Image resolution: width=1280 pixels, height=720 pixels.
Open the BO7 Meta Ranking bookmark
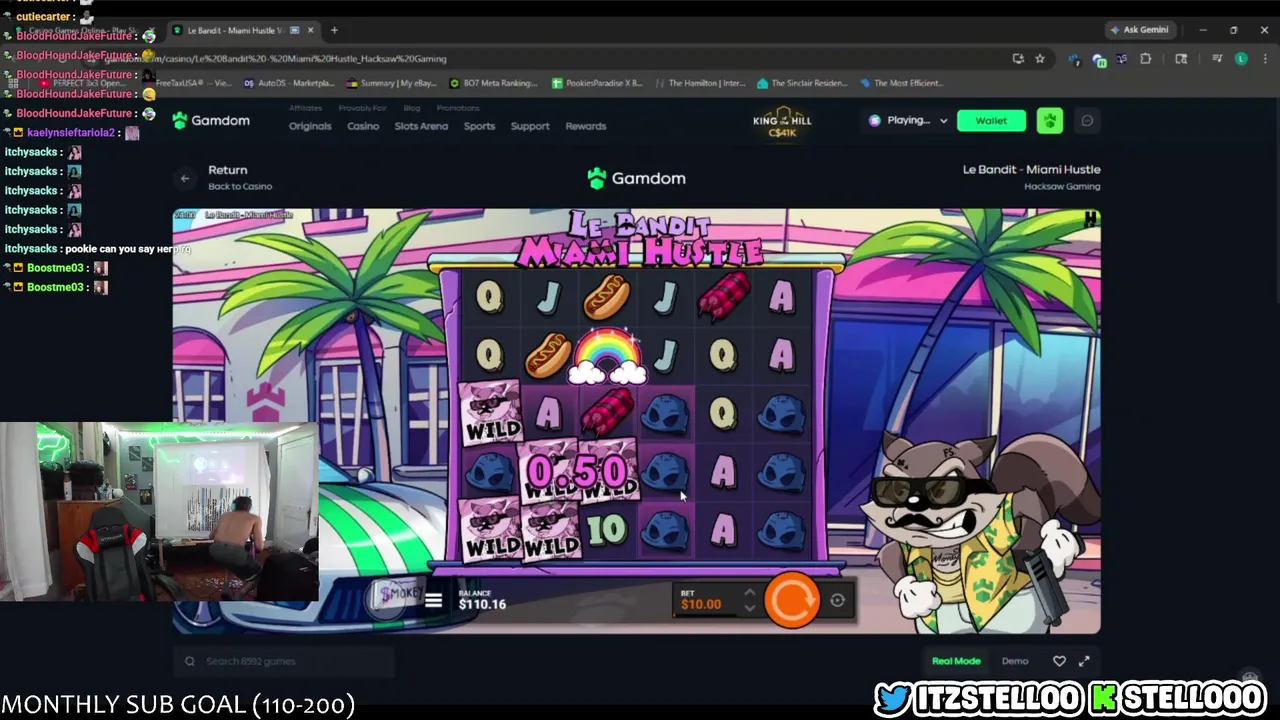tap(494, 83)
